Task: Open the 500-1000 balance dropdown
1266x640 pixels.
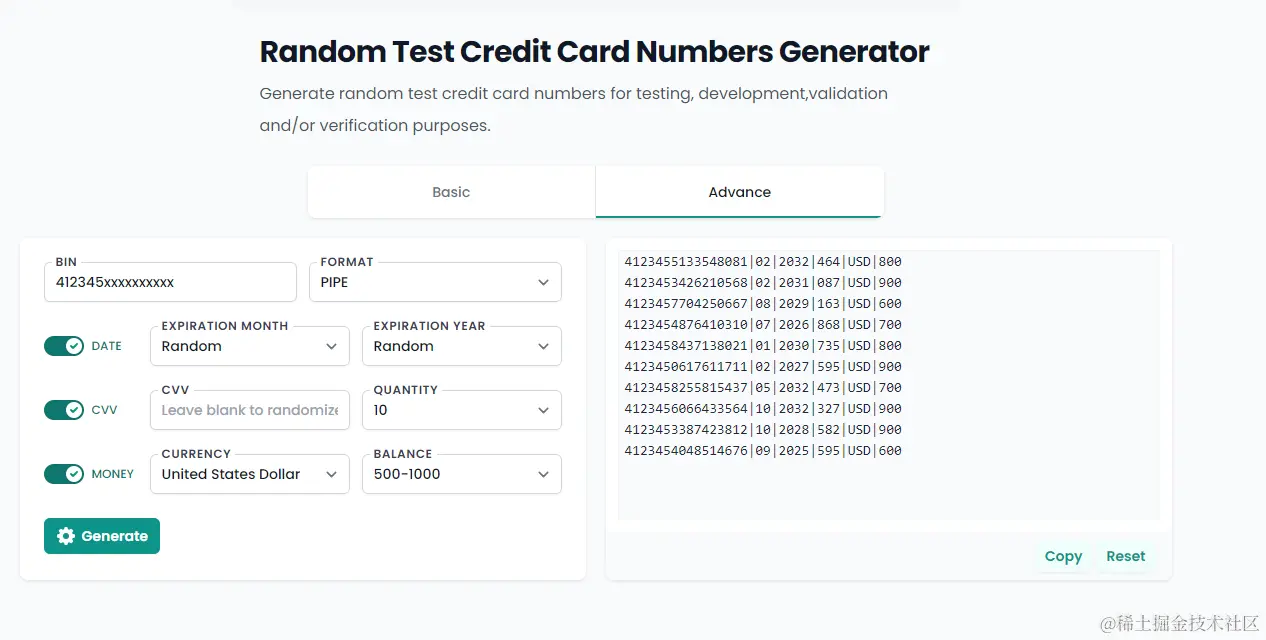Action: point(461,474)
